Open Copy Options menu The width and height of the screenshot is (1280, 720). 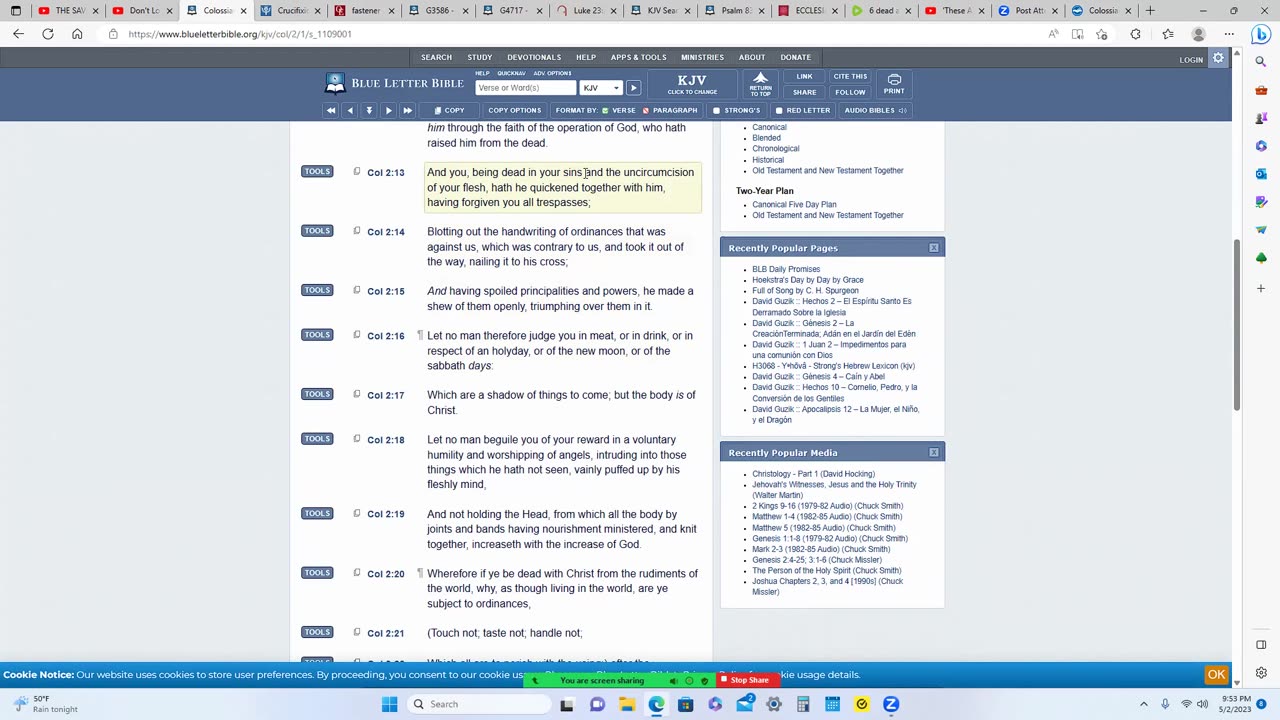tap(514, 110)
